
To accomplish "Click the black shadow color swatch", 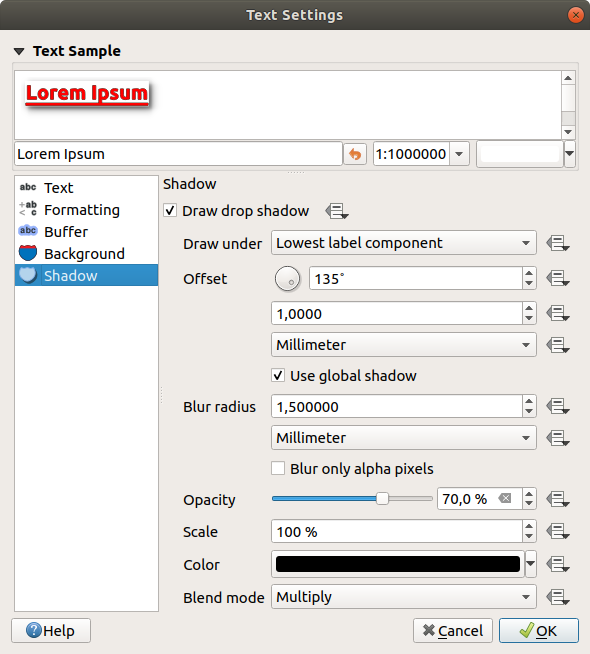I will tap(398, 564).
